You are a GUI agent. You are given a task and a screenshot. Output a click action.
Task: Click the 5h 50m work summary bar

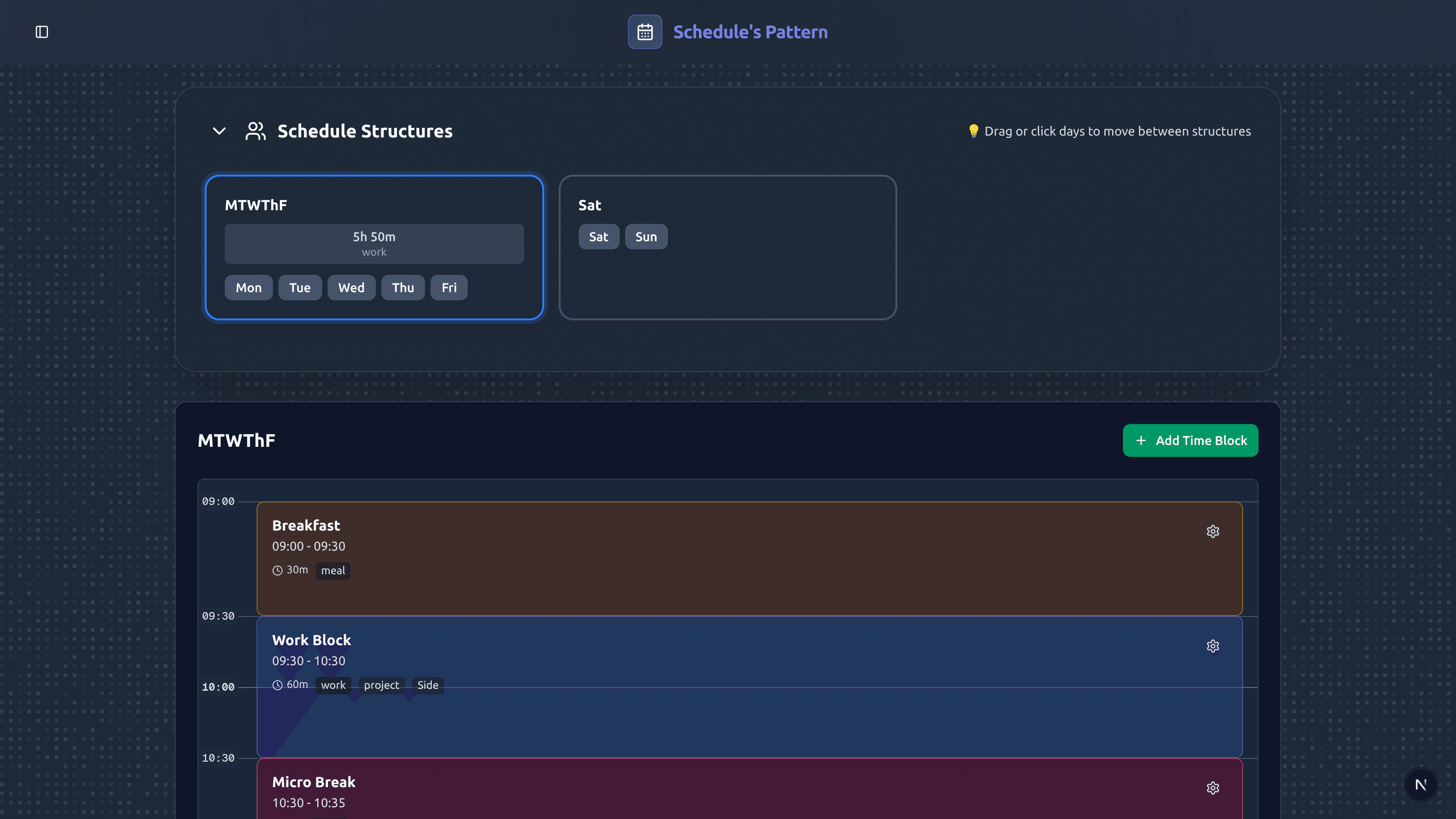click(x=374, y=243)
